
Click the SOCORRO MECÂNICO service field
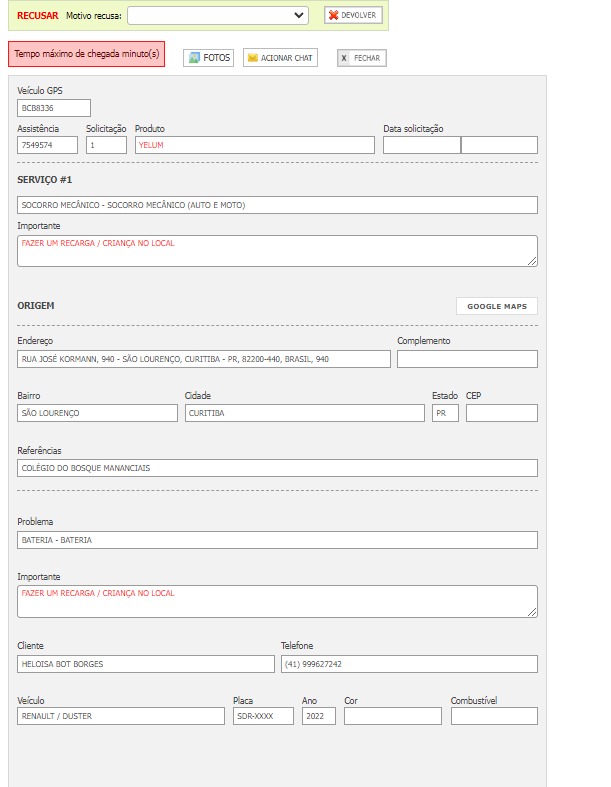[277, 205]
